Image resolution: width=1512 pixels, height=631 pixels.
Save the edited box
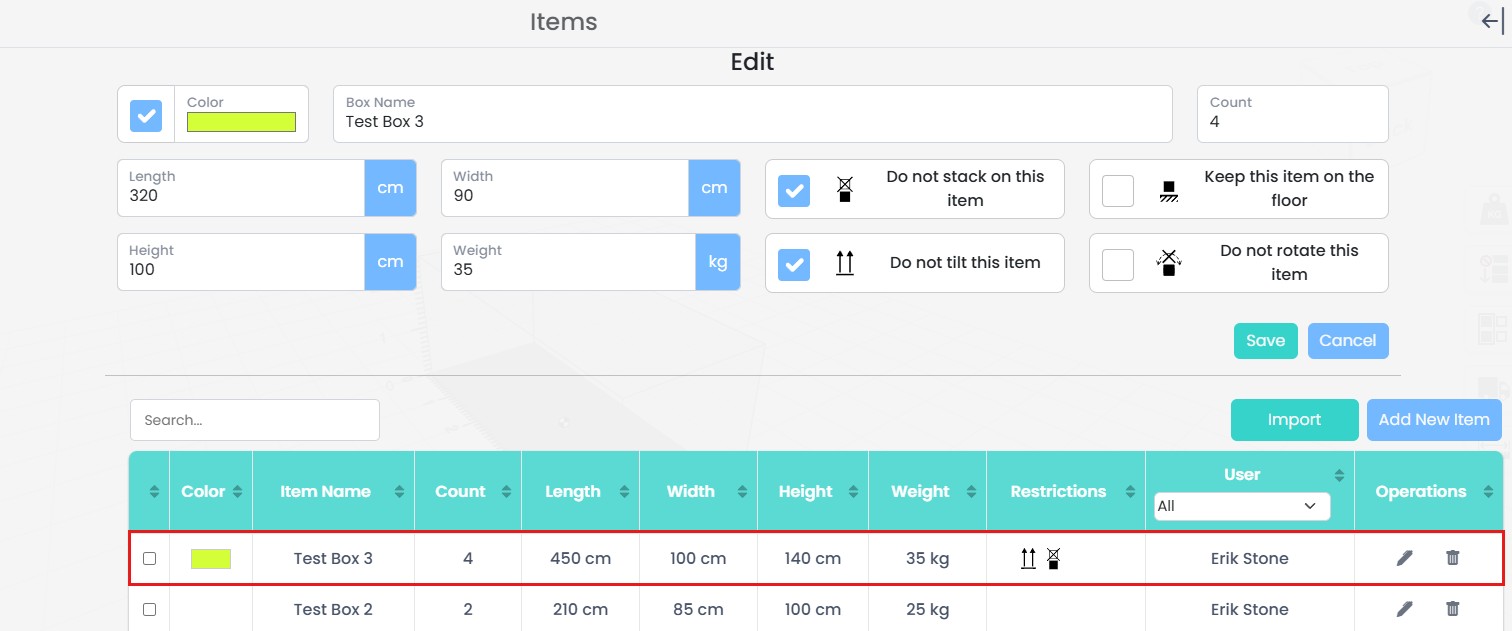pos(1265,341)
